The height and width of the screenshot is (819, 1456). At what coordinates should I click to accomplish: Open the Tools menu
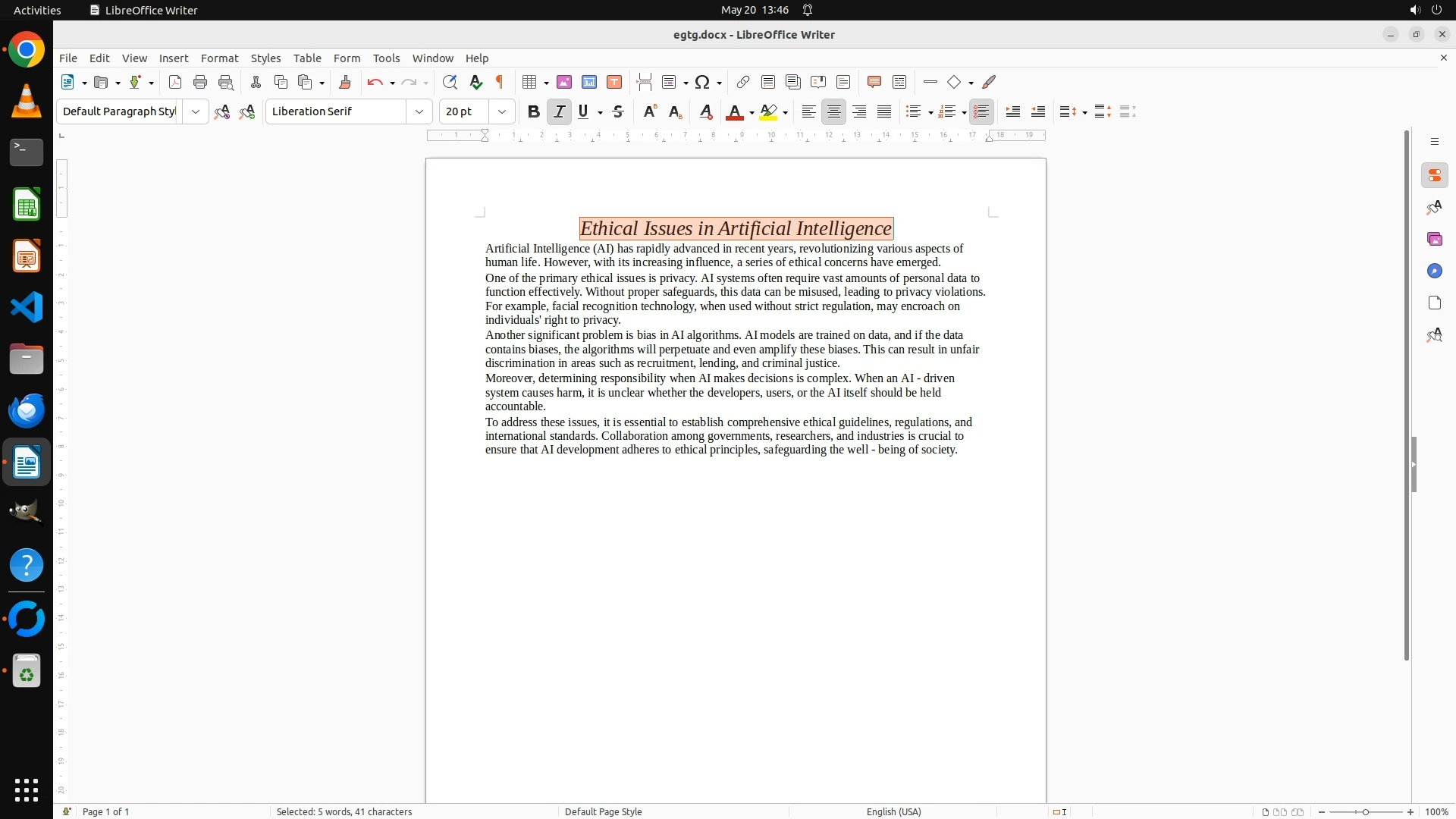click(x=386, y=58)
